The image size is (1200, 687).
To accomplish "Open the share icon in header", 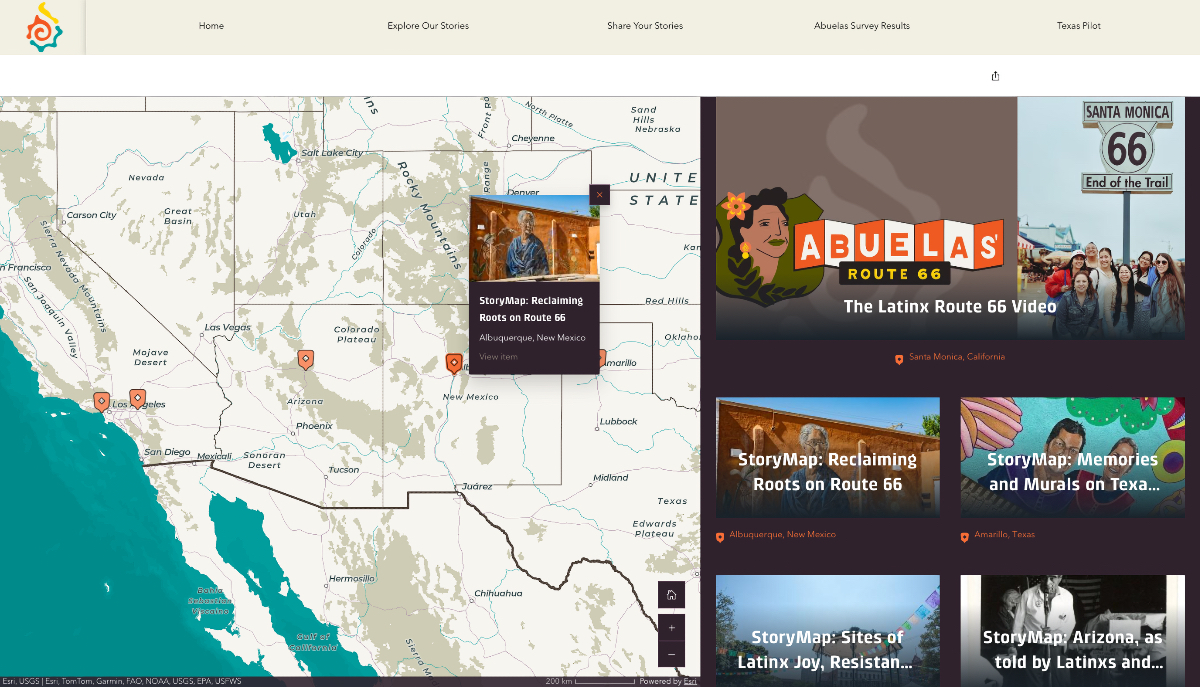I will click(x=995, y=76).
